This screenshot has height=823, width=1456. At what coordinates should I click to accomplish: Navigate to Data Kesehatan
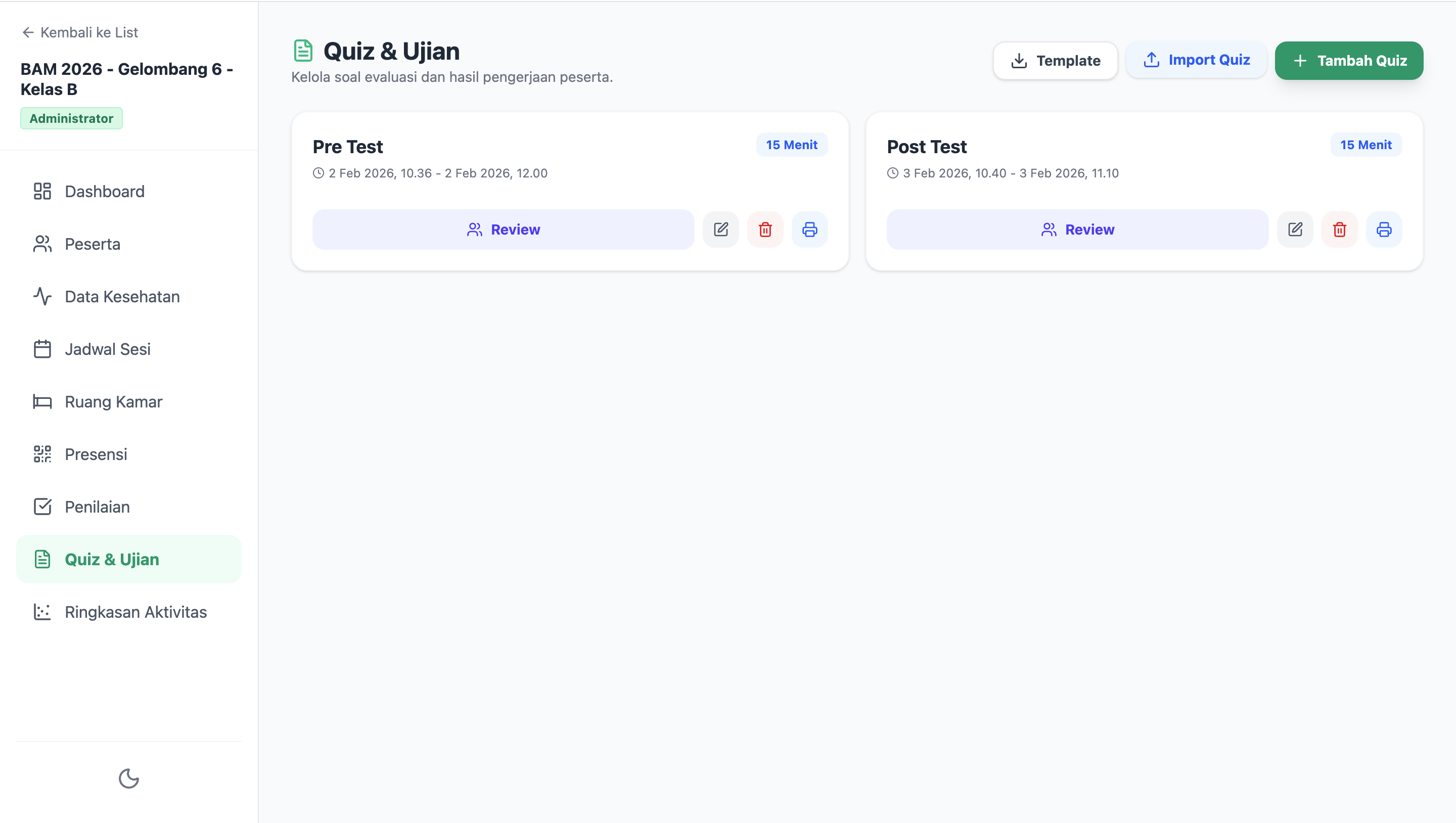click(129, 297)
